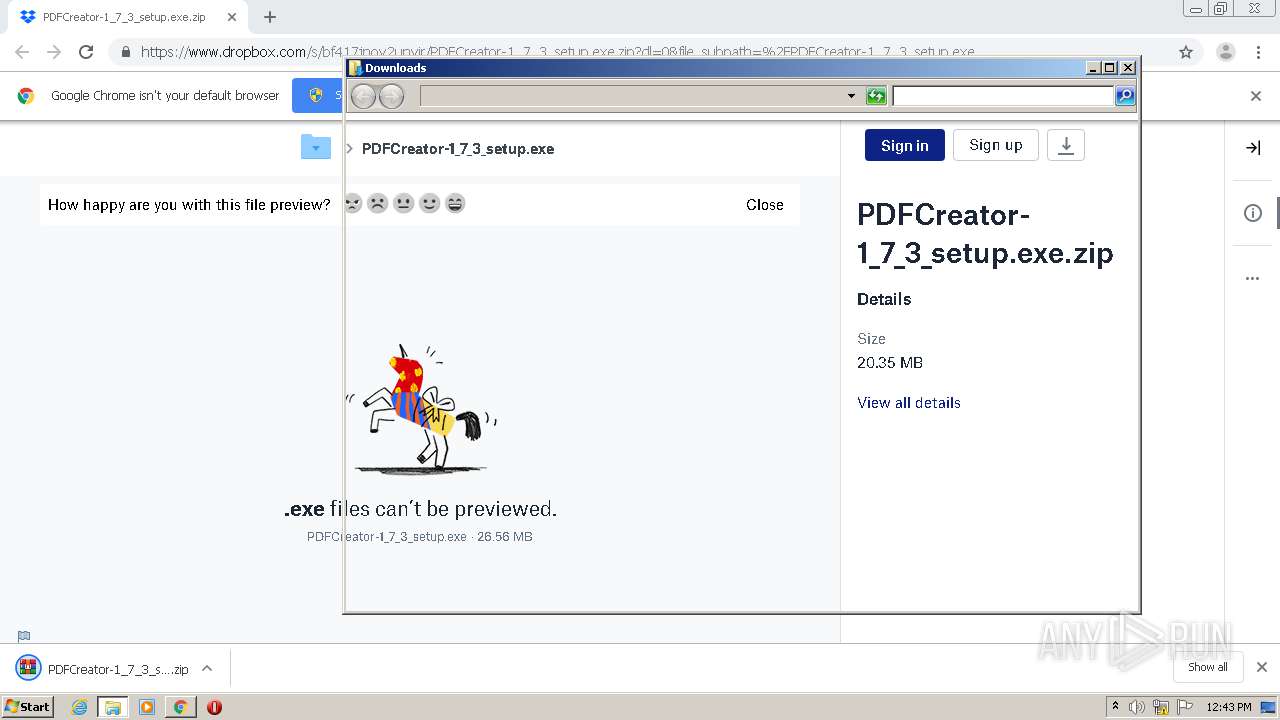Click the Dropbox download arrow icon
Image resolution: width=1280 pixels, height=720 pixels.
(x=1065, y=145)
